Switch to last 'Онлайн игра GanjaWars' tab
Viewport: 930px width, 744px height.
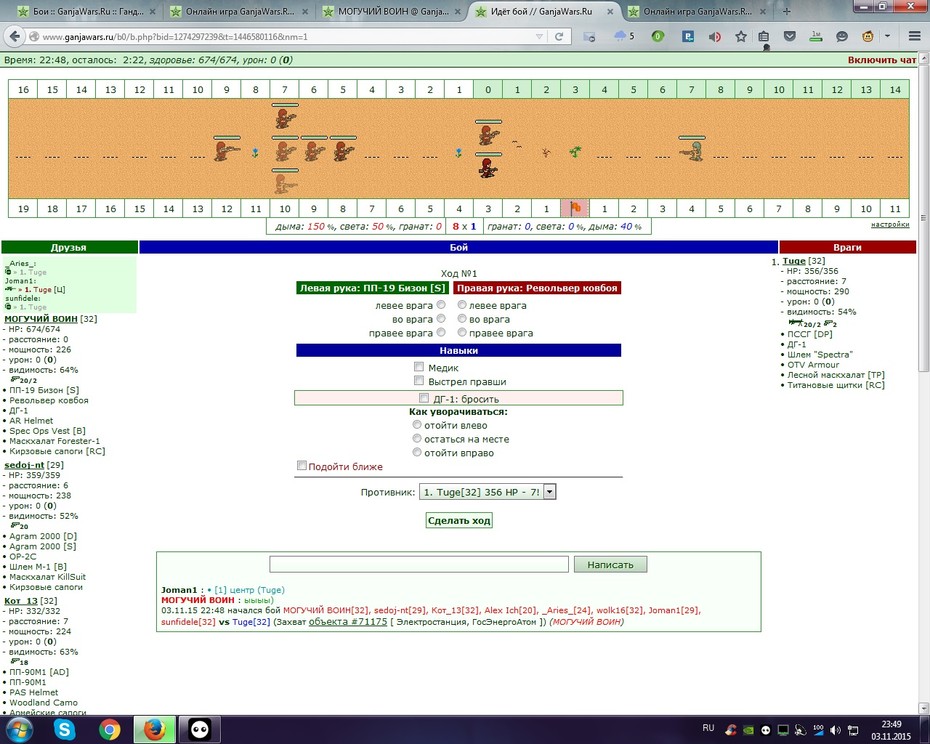[697, 11]
